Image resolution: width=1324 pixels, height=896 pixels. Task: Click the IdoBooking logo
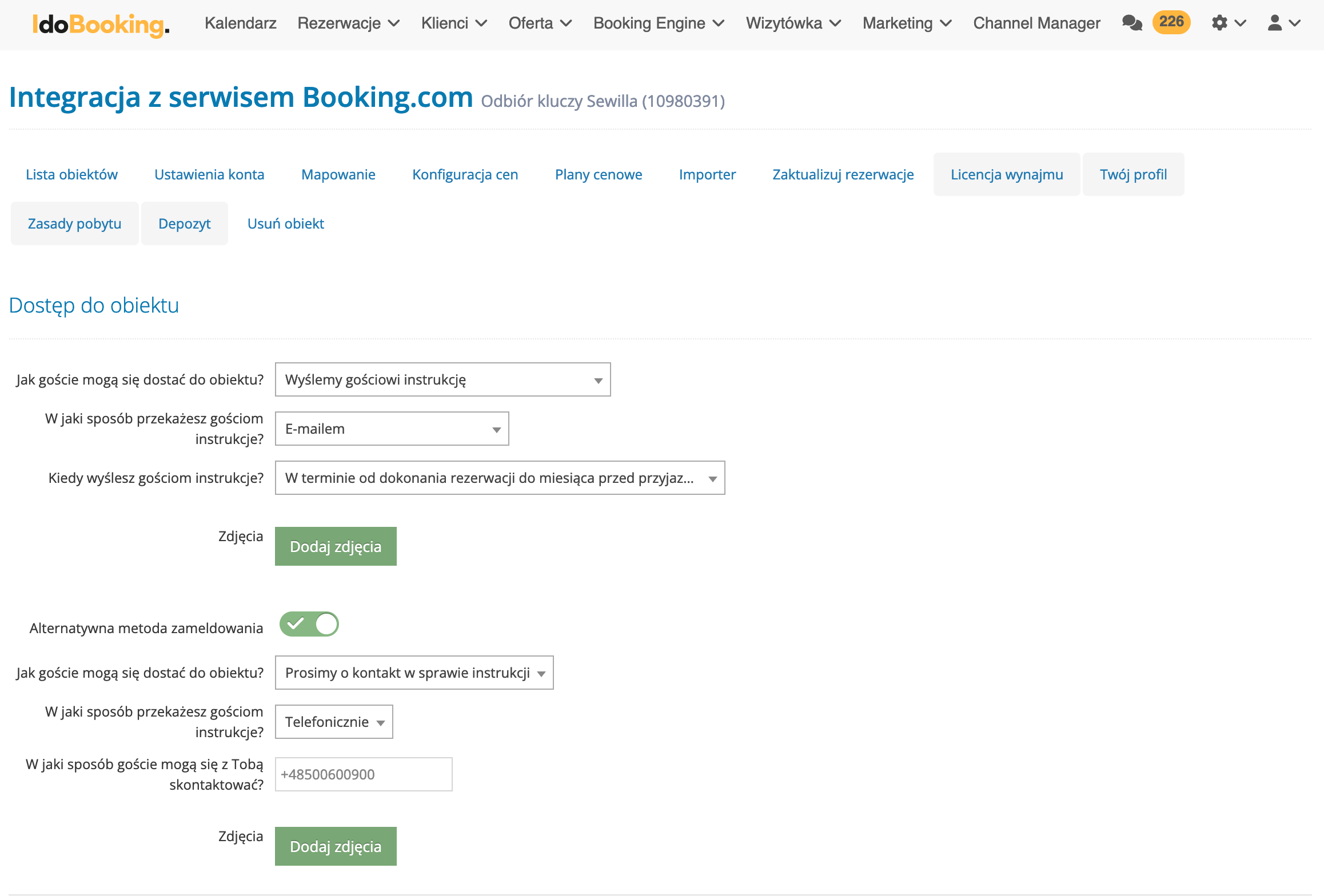pyautogui.click(x=101, y=24)
